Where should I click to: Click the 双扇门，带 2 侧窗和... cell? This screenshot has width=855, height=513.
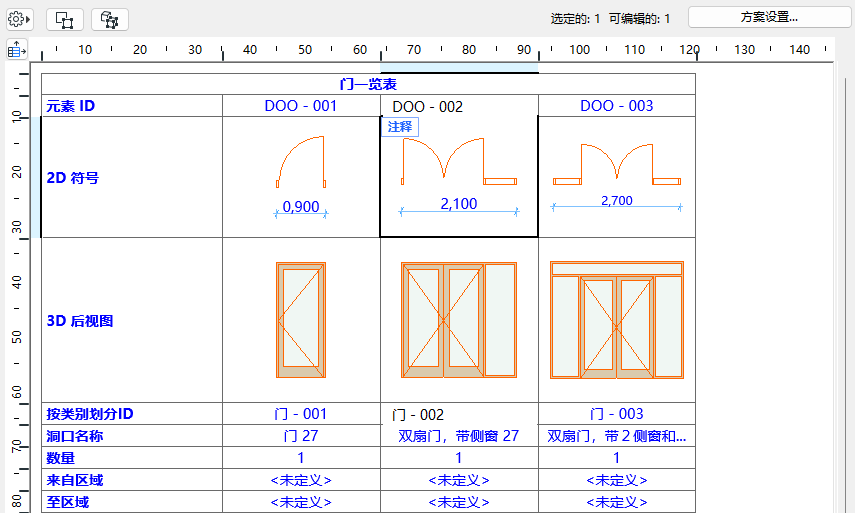(617, 436)
